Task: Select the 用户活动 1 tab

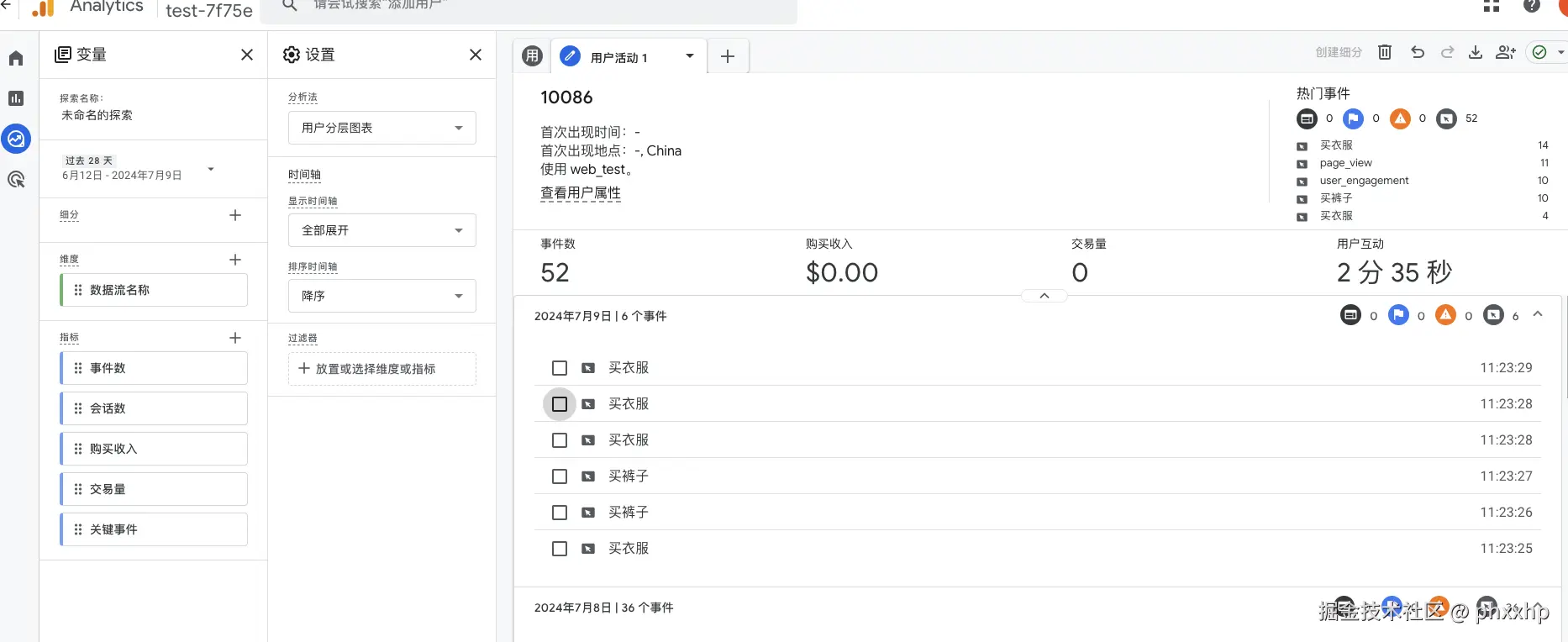Action: (618, 57)
